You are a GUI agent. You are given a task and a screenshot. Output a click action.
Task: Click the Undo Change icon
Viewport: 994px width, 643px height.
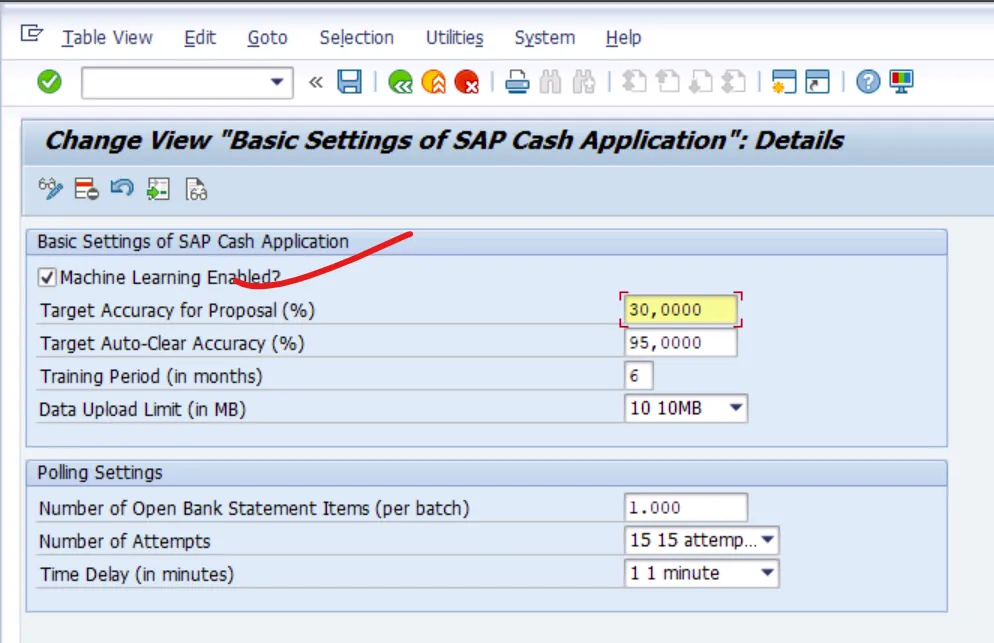pos(122,188)
